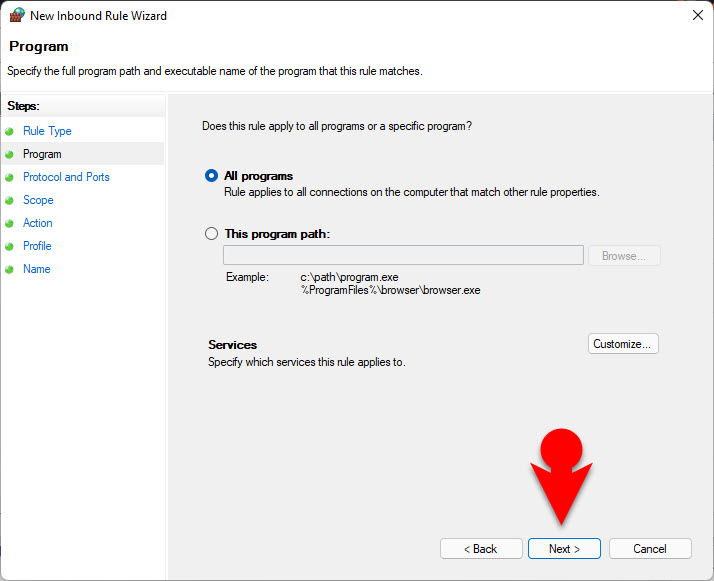
Task: Click the green bullet next to Profile
Action: click(x=10, y=246)
